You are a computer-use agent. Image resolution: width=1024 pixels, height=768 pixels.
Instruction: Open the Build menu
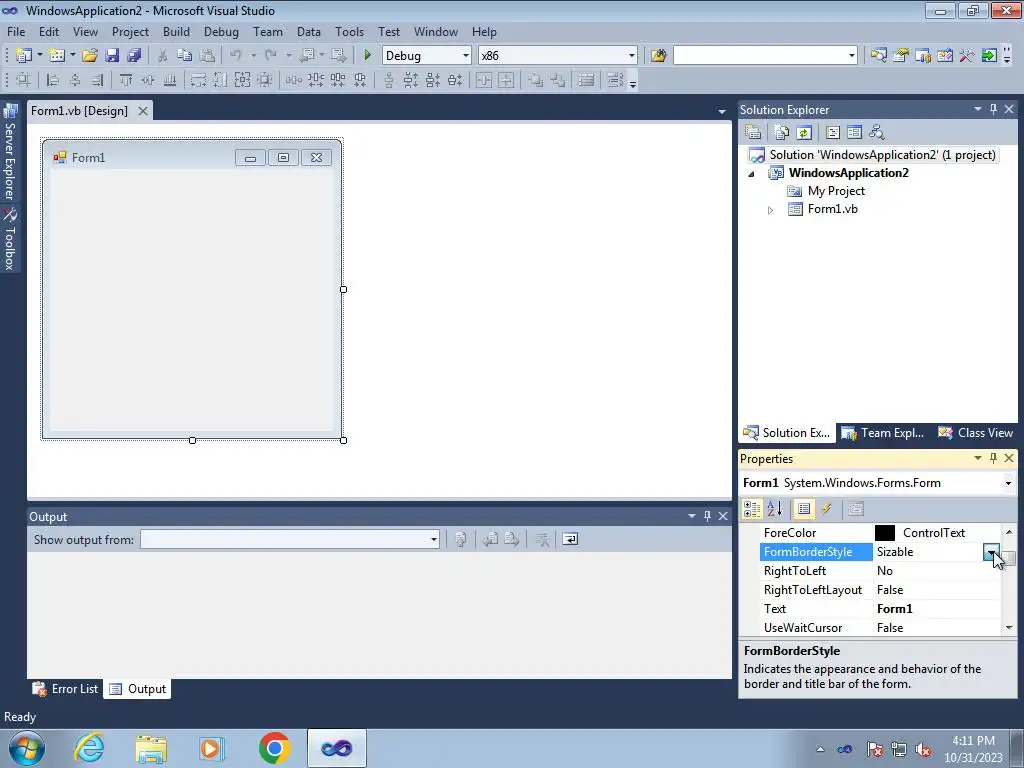click(176, 31)
